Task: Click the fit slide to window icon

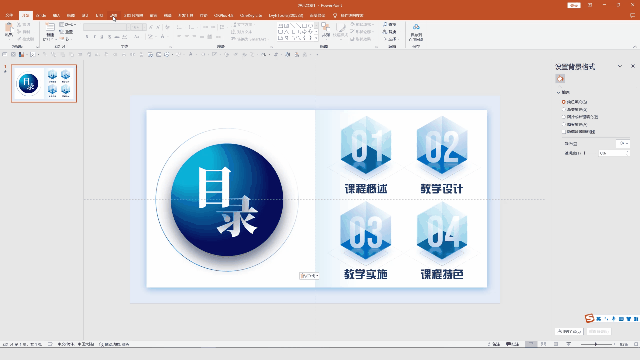Action: click(636, 344)
